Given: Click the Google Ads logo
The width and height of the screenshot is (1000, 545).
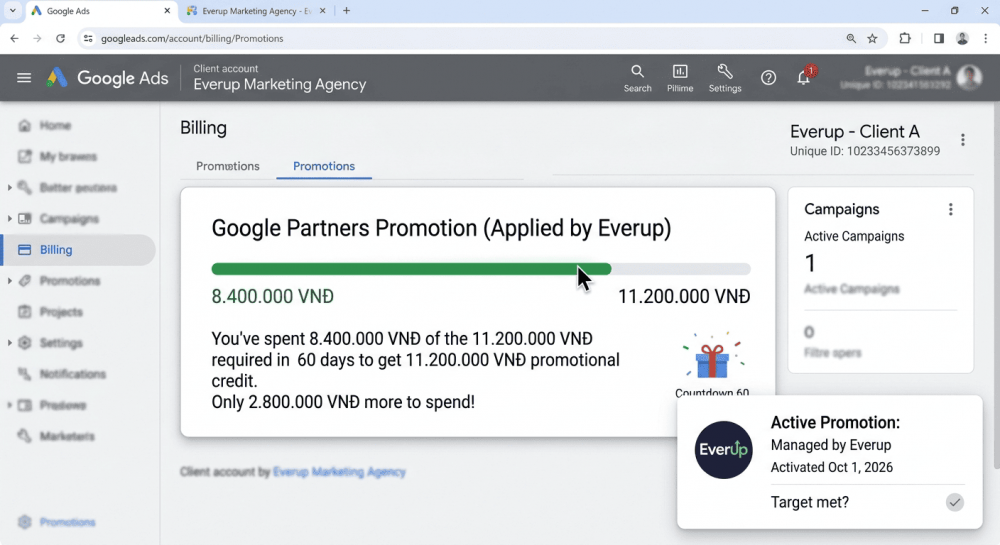Looking at the screenshot, I should point(108,78).
